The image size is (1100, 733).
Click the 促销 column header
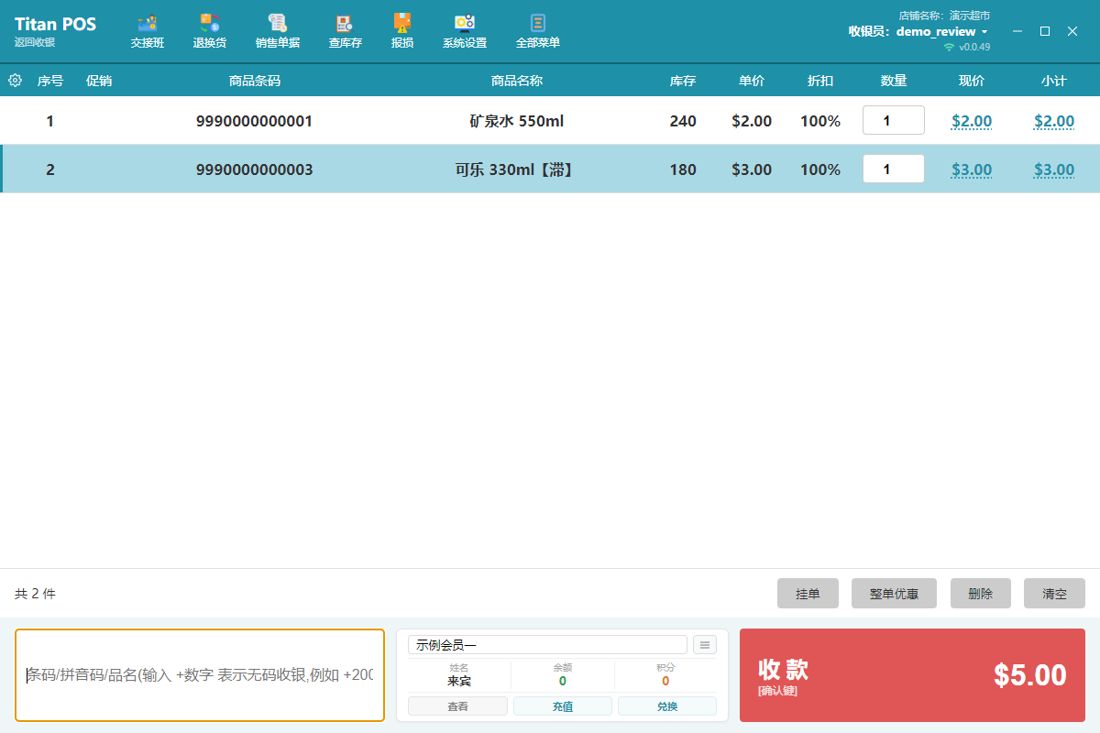(x=99, y=81)
